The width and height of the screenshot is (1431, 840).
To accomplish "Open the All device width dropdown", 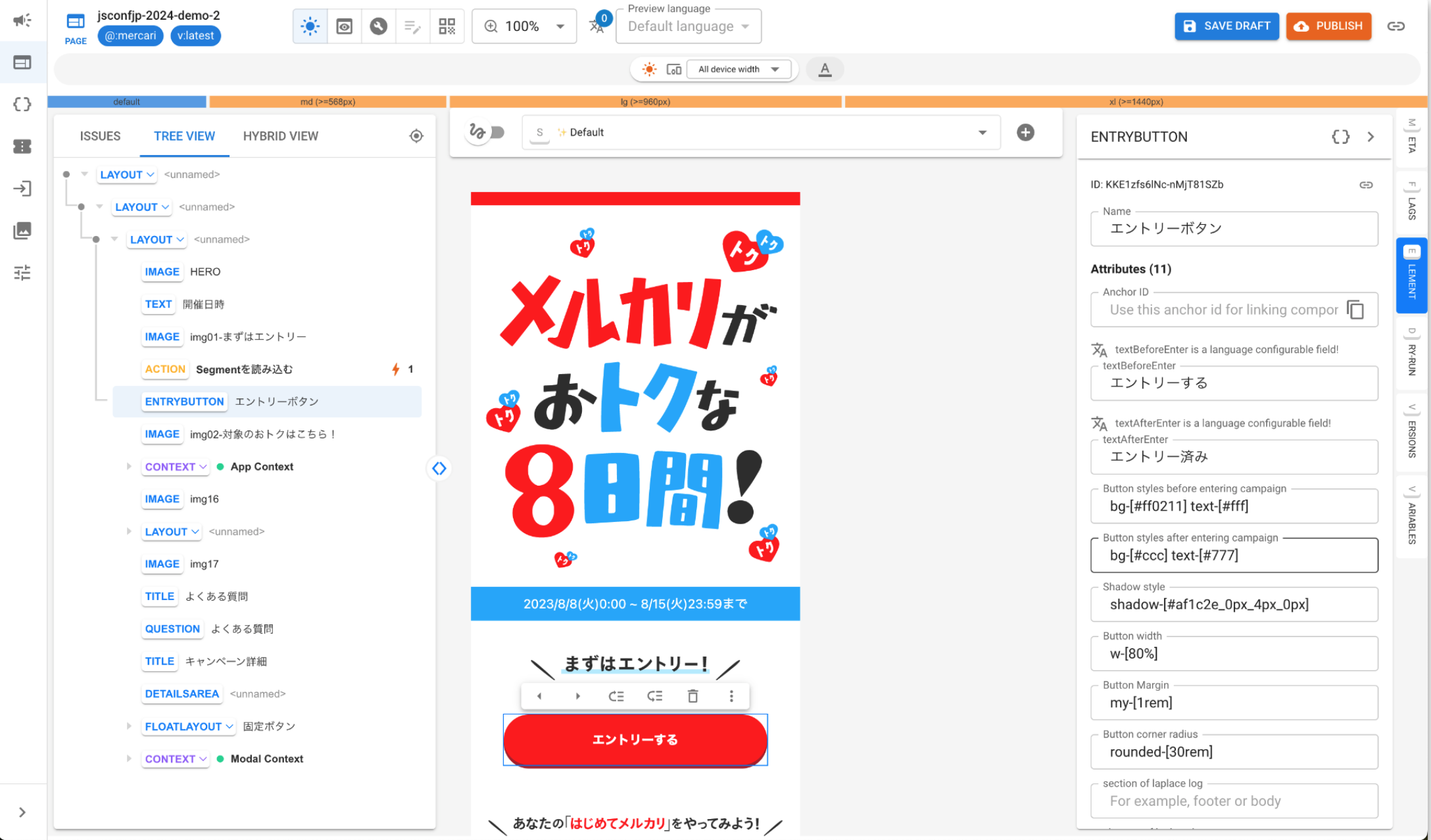I will click(x=739, y=69).
